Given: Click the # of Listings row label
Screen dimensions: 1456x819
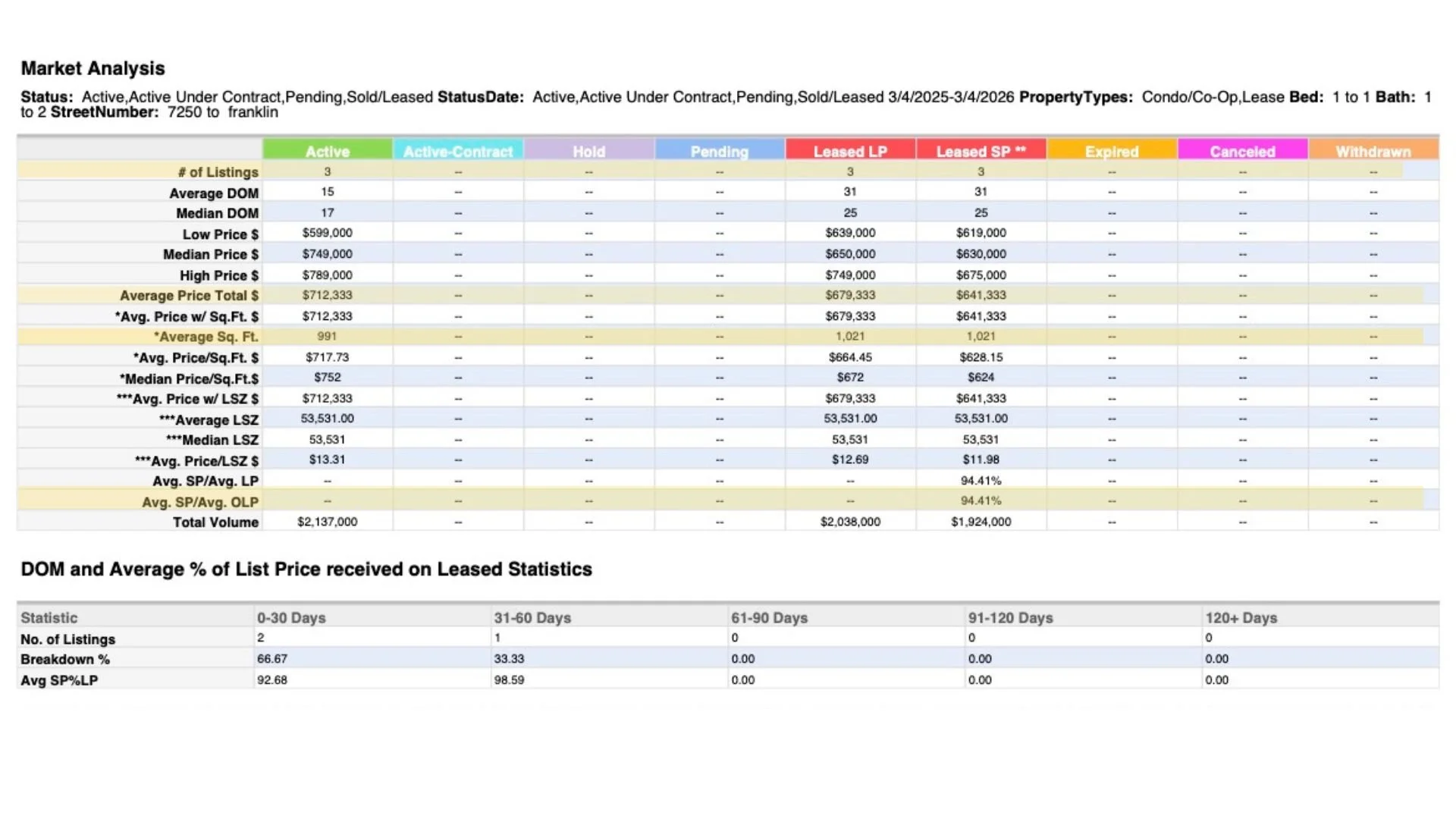Looking at the screenshot, I should 218,172.
